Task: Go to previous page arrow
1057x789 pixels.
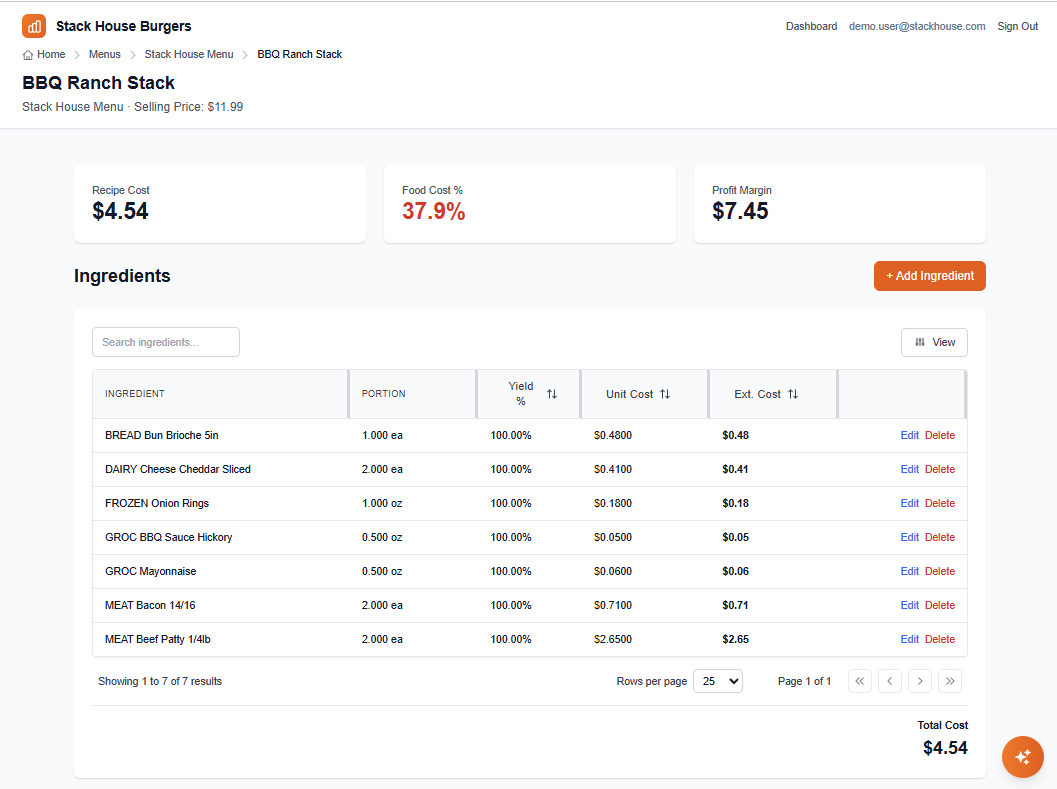Action: (x=890, y=681)
